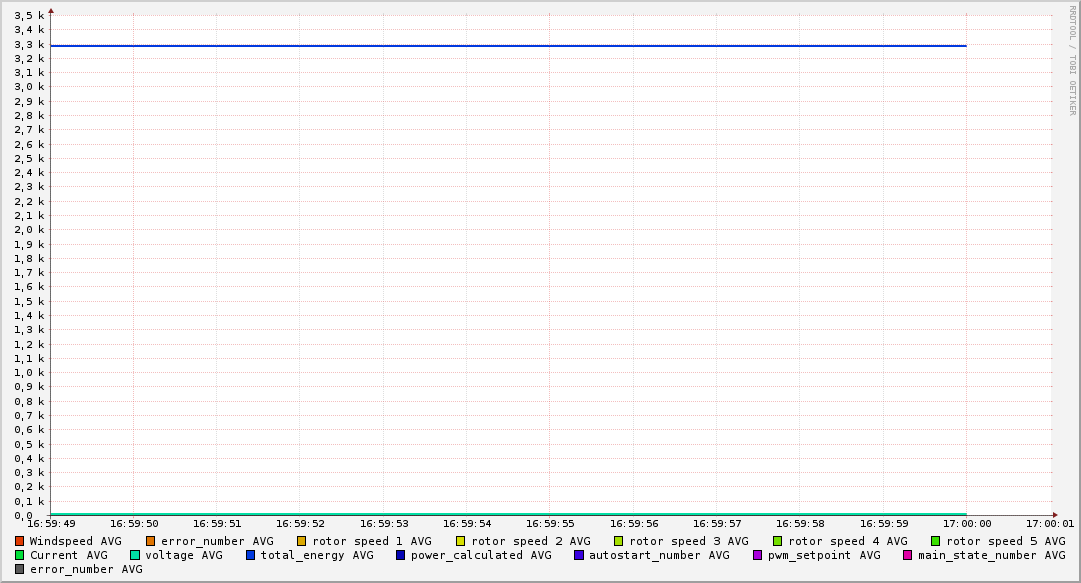Click the 3,3 k y-axis label
The width and height of the screenshot is (1081, 583).
pyautogui.click(x=29, y=44)
